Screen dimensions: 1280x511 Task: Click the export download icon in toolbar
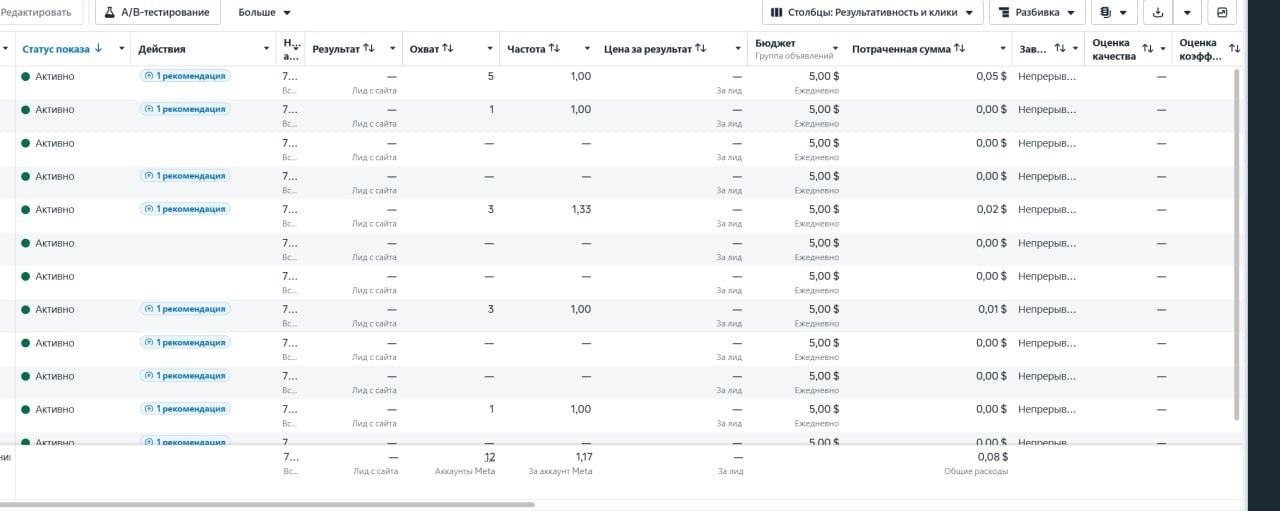(x=1158, y=12)
